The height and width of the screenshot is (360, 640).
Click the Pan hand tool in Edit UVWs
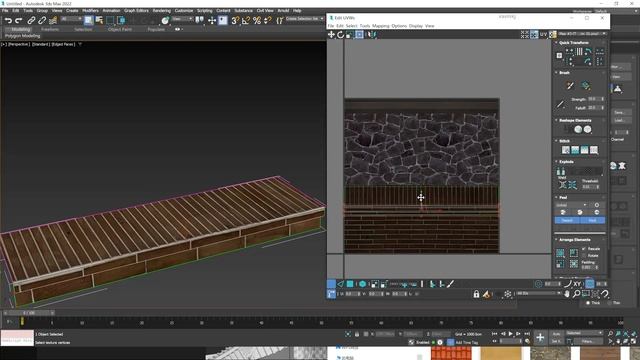pyautogui.click(x=567, y=293)
